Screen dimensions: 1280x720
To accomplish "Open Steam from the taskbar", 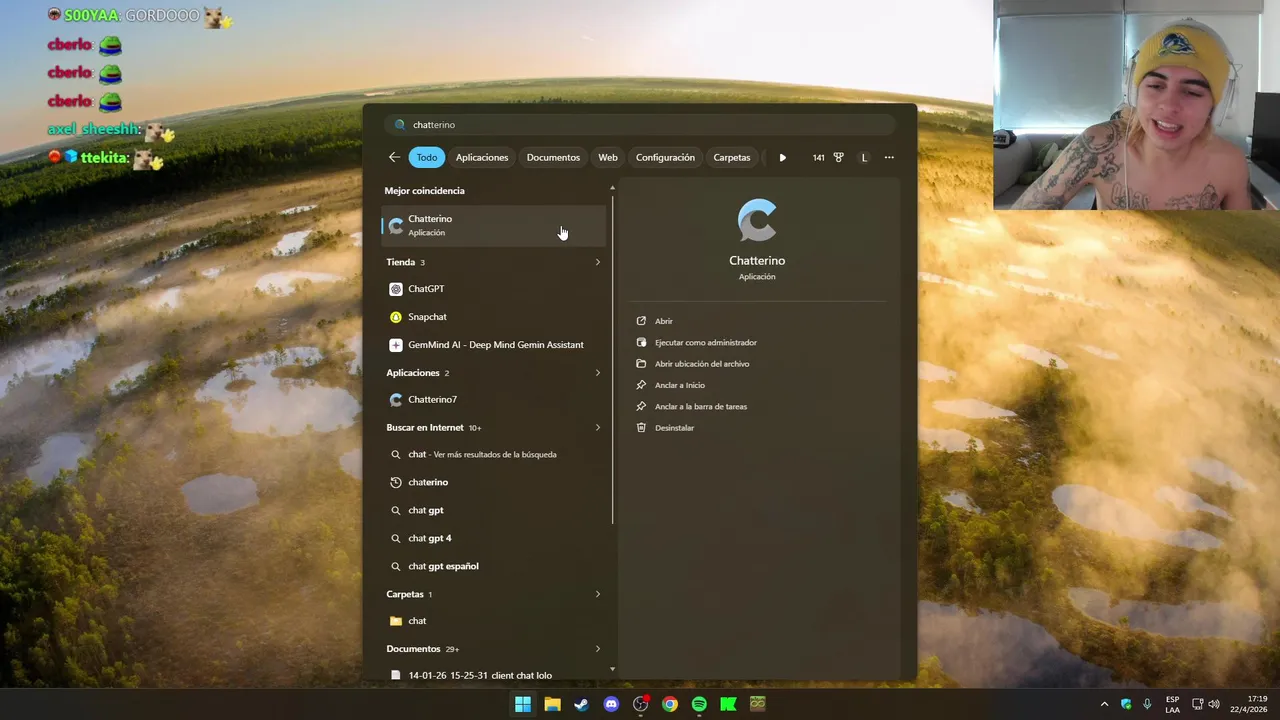I will point(581,704).
